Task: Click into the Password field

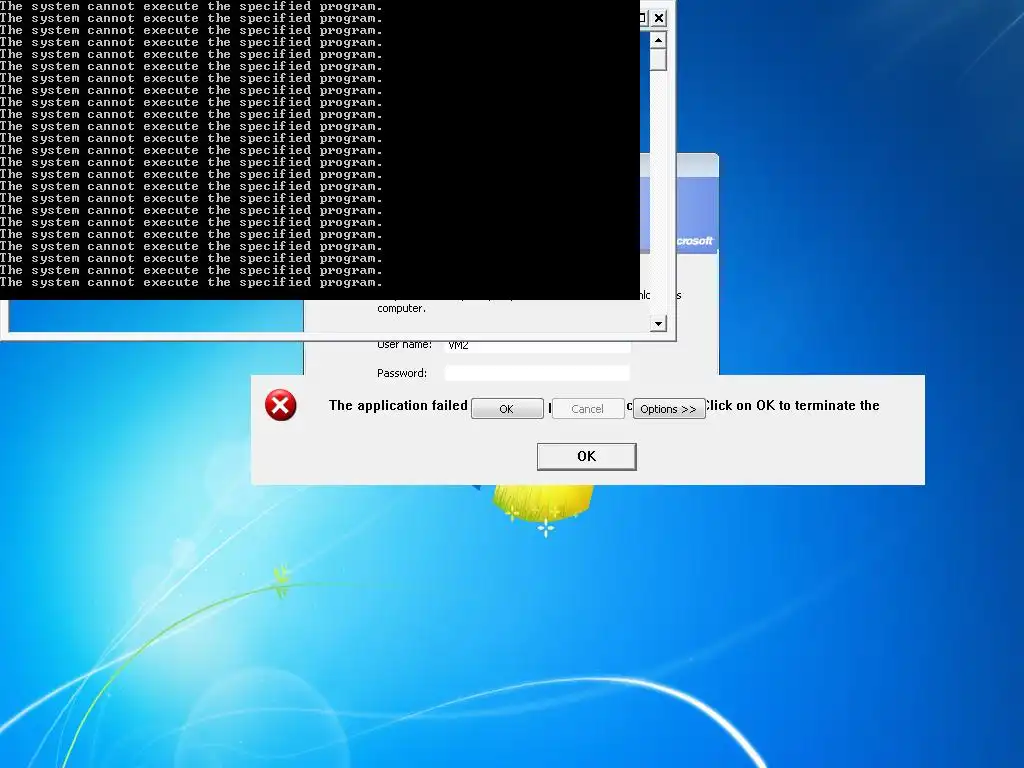Action: point(537,373)
